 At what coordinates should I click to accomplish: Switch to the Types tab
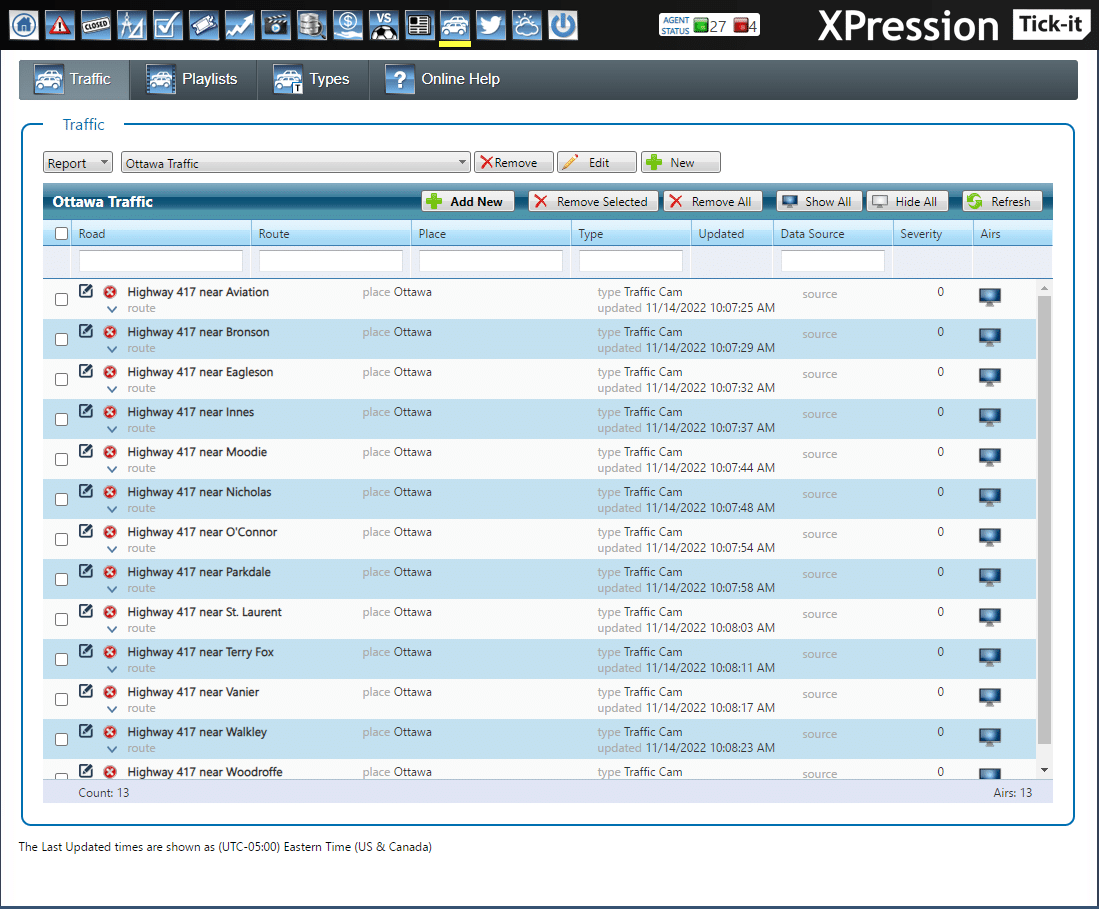point(313,79)
